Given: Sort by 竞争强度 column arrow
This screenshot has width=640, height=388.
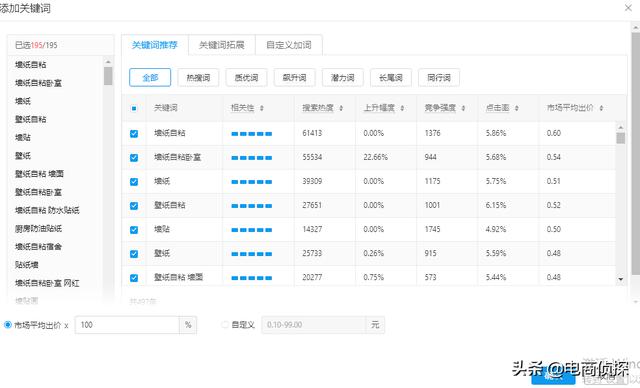Looking at the screenshot, I should tap(463, 108).
